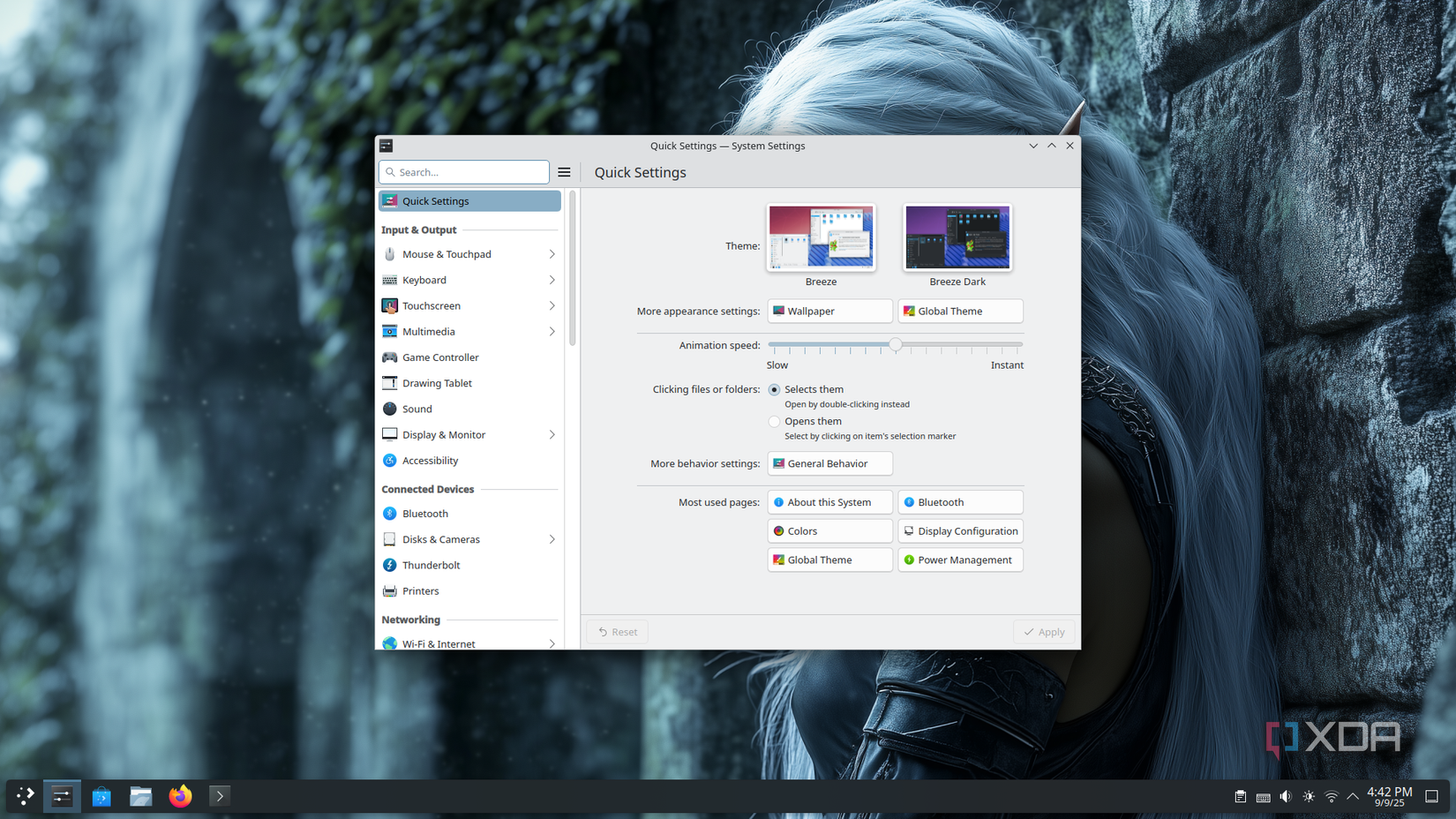Open Printers settings in Connected Devices
Viewport: 1456px width, 819px height.
tap(421, 590)
